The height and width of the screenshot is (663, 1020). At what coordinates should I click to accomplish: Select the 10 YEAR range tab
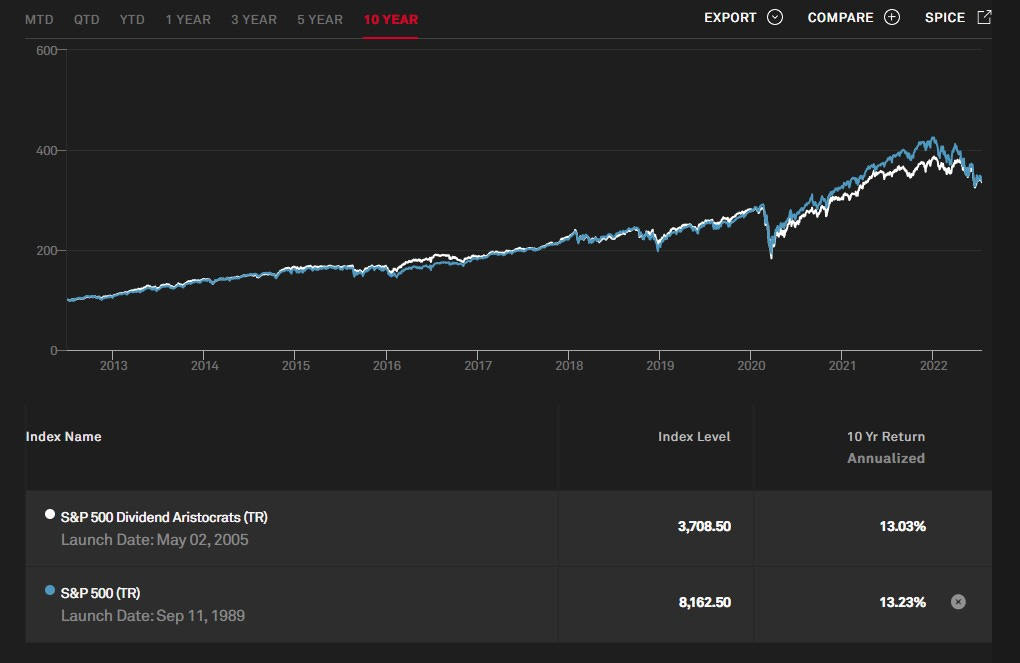click(390, 20)
